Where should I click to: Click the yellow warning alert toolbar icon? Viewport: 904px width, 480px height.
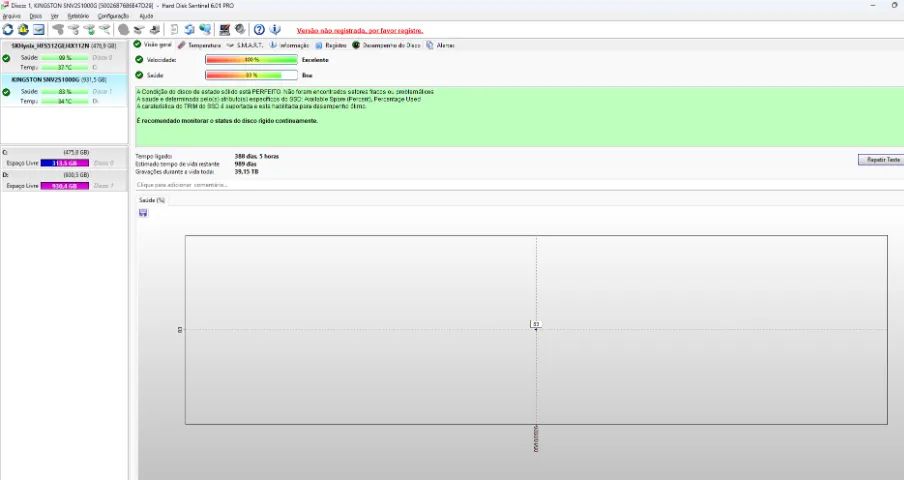point(23,29)
